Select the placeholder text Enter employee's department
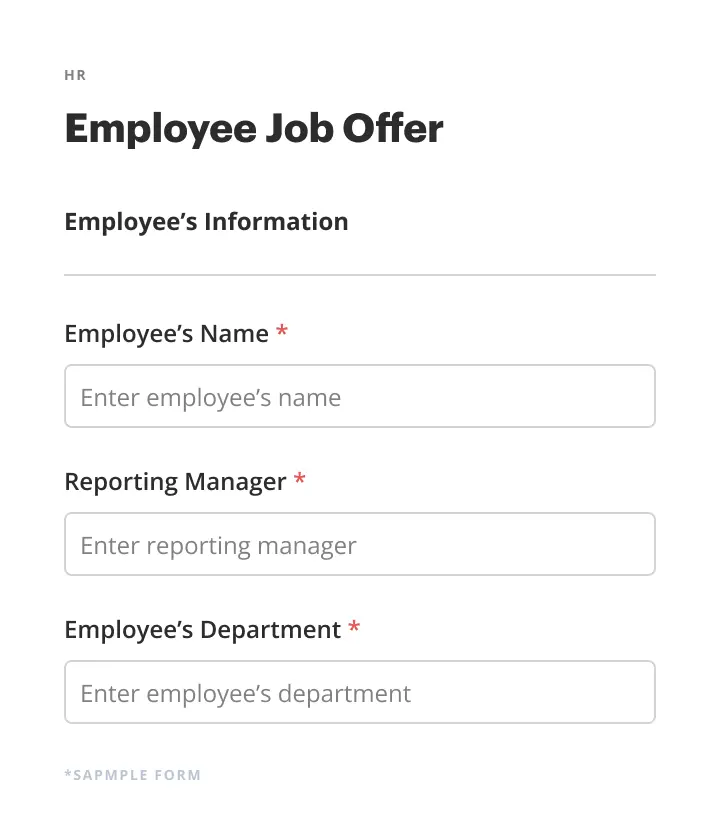 (246, 693)
